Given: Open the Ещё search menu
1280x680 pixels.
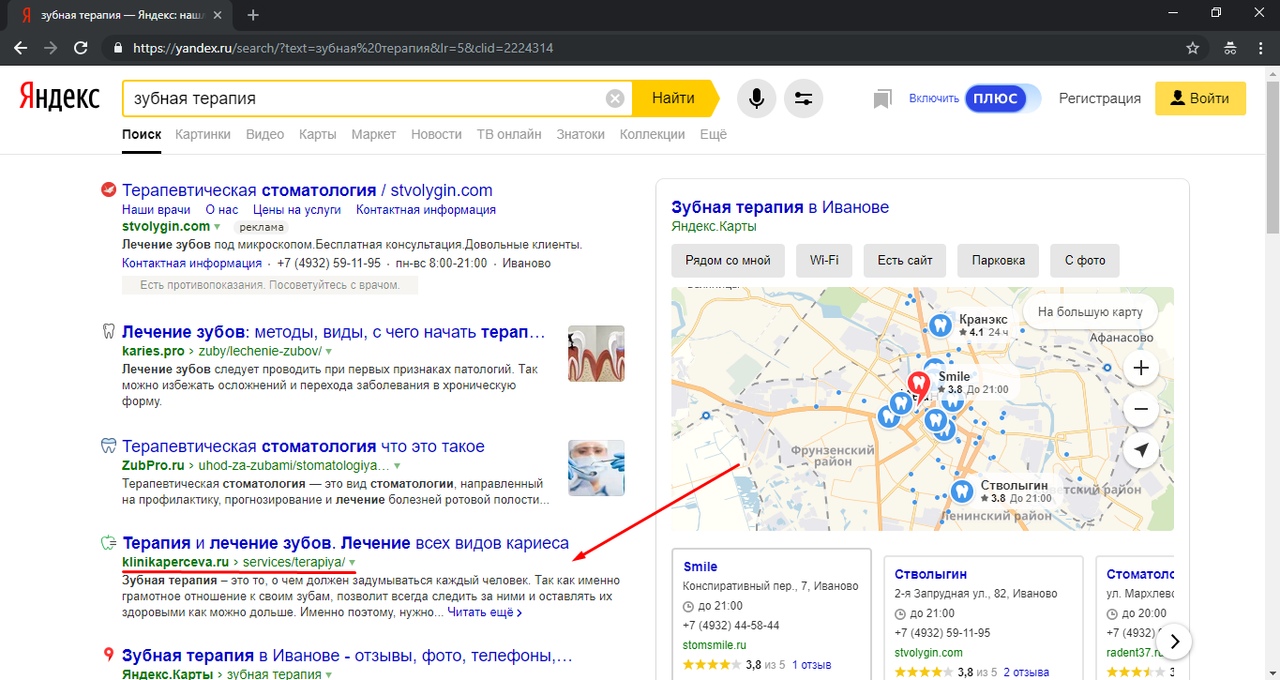Looking at the screenshot, I should (x=713, y=134).
